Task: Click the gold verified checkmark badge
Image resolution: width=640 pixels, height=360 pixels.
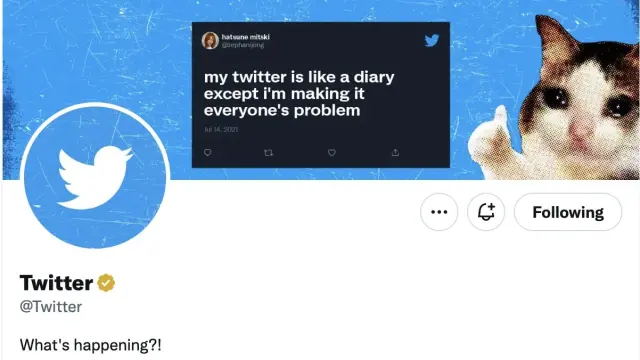Action: pyautogui.click(x=106, y=283)
